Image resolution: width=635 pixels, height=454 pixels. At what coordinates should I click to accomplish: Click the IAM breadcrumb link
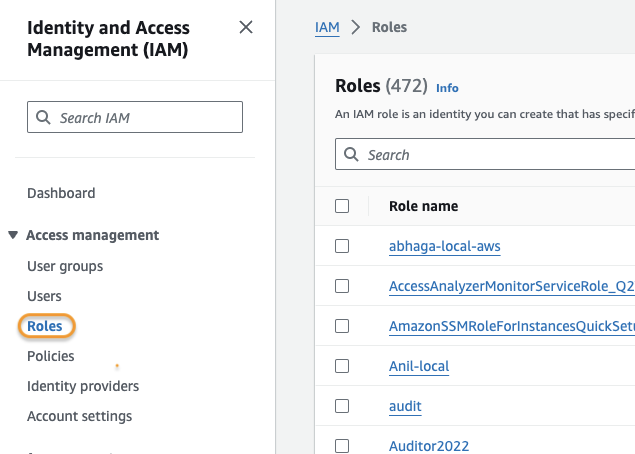(327, 27)
